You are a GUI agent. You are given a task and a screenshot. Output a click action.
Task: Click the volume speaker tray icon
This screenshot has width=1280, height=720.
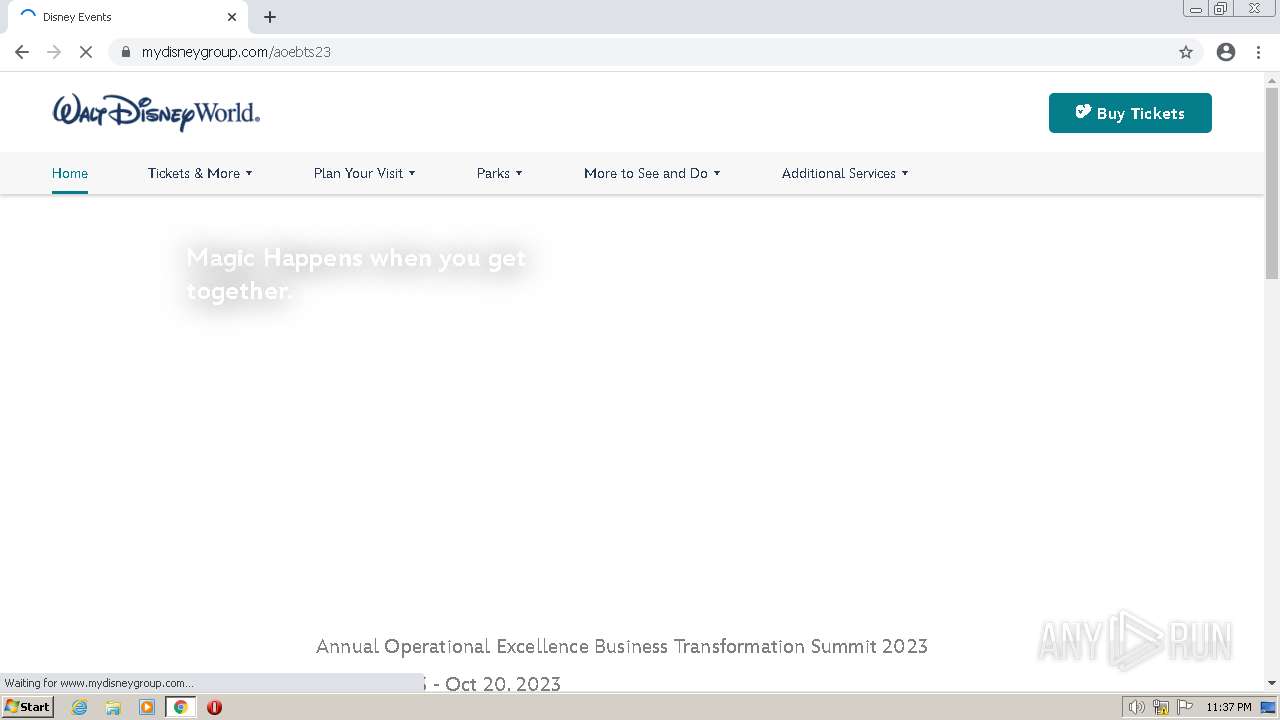coord(1137,707)
